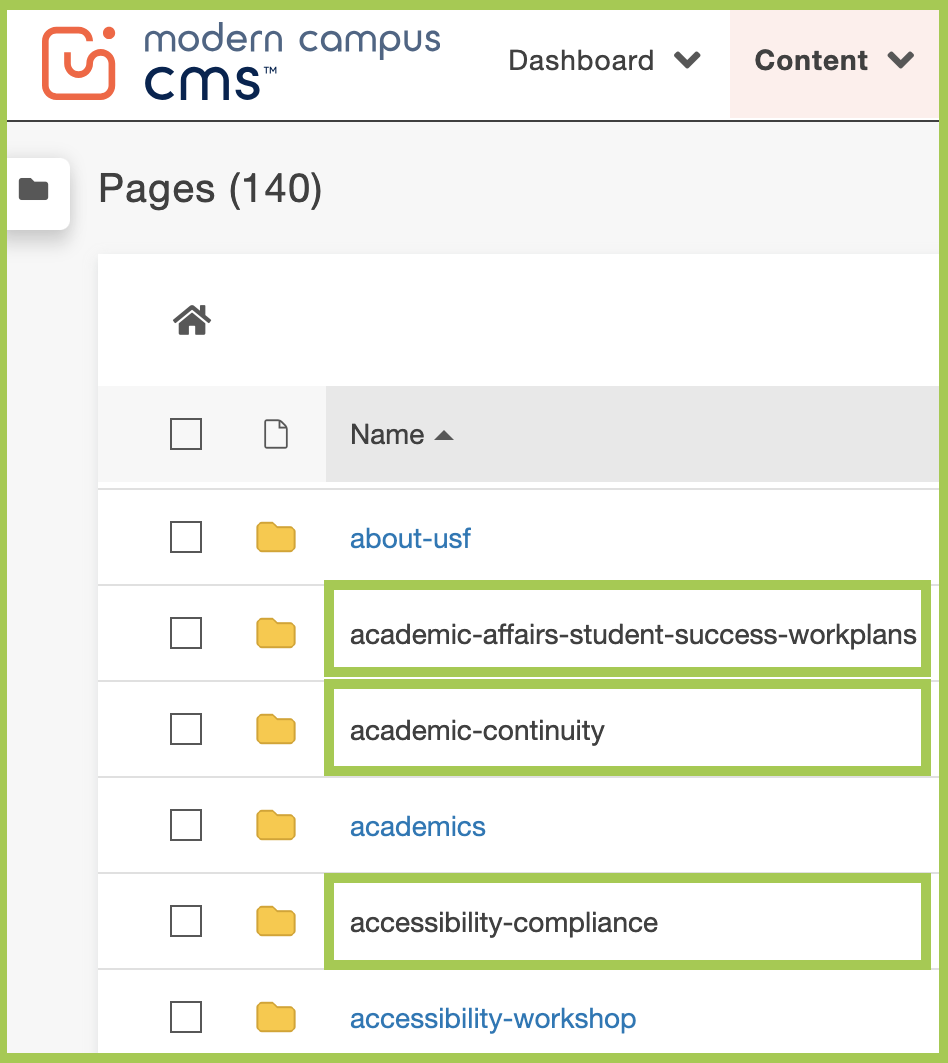Check the academic-continuity row checkbox
Screen dimensions: 948x1063
click(186, 729)
